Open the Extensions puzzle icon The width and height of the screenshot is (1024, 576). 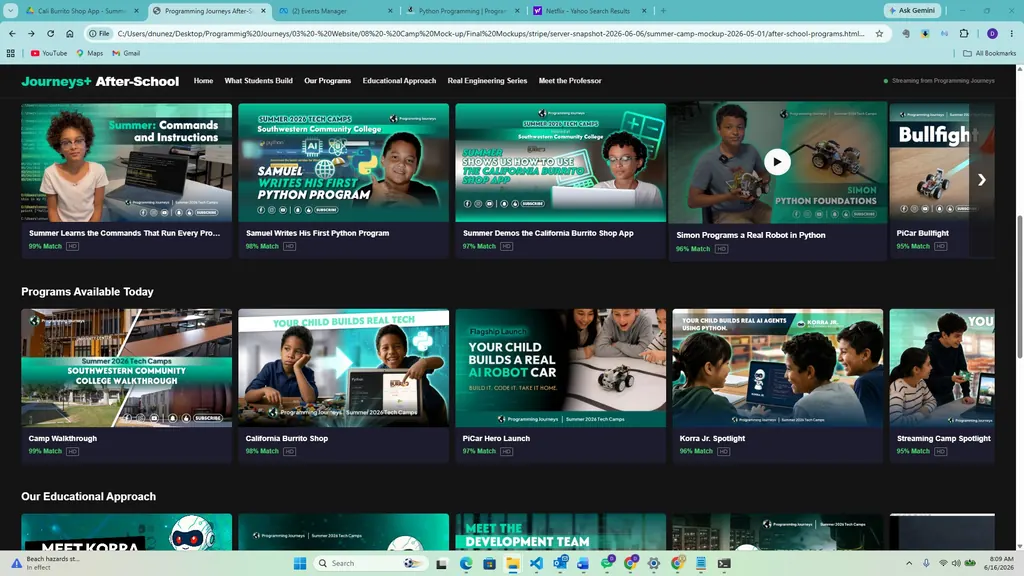point(964,33)
